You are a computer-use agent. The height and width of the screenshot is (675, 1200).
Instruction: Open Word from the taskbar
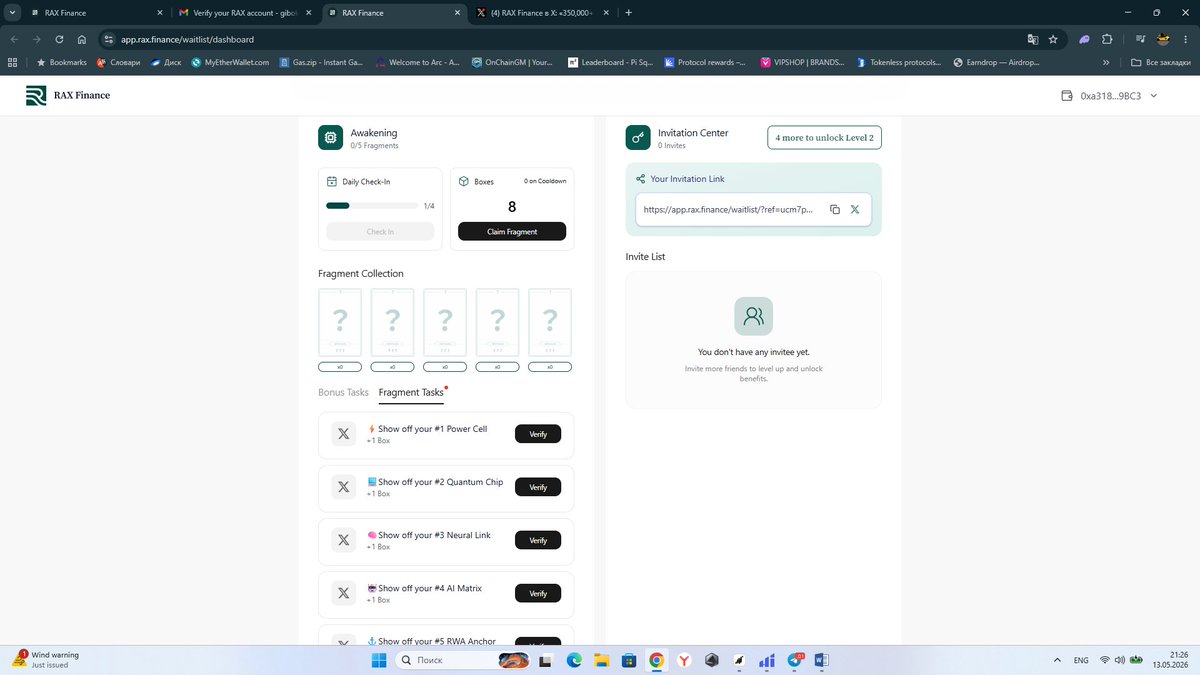coord(822,660)
